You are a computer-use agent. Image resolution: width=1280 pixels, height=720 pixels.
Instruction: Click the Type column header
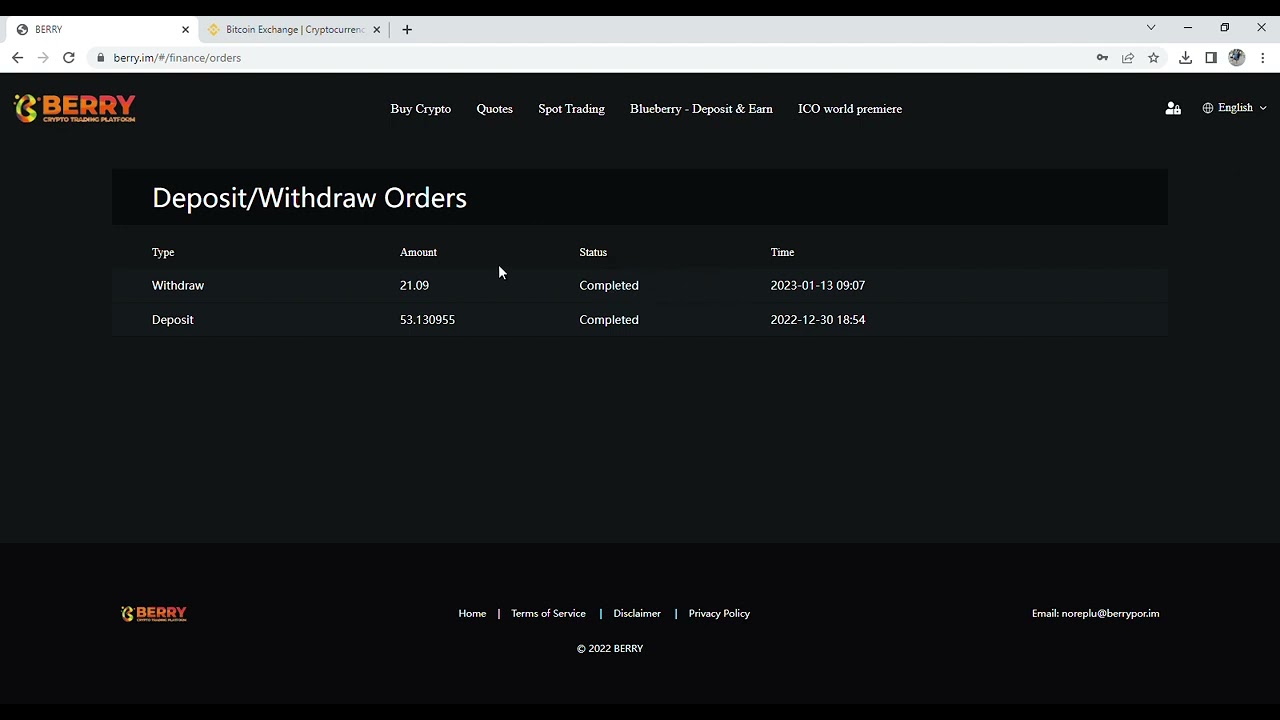pos(163,252)
